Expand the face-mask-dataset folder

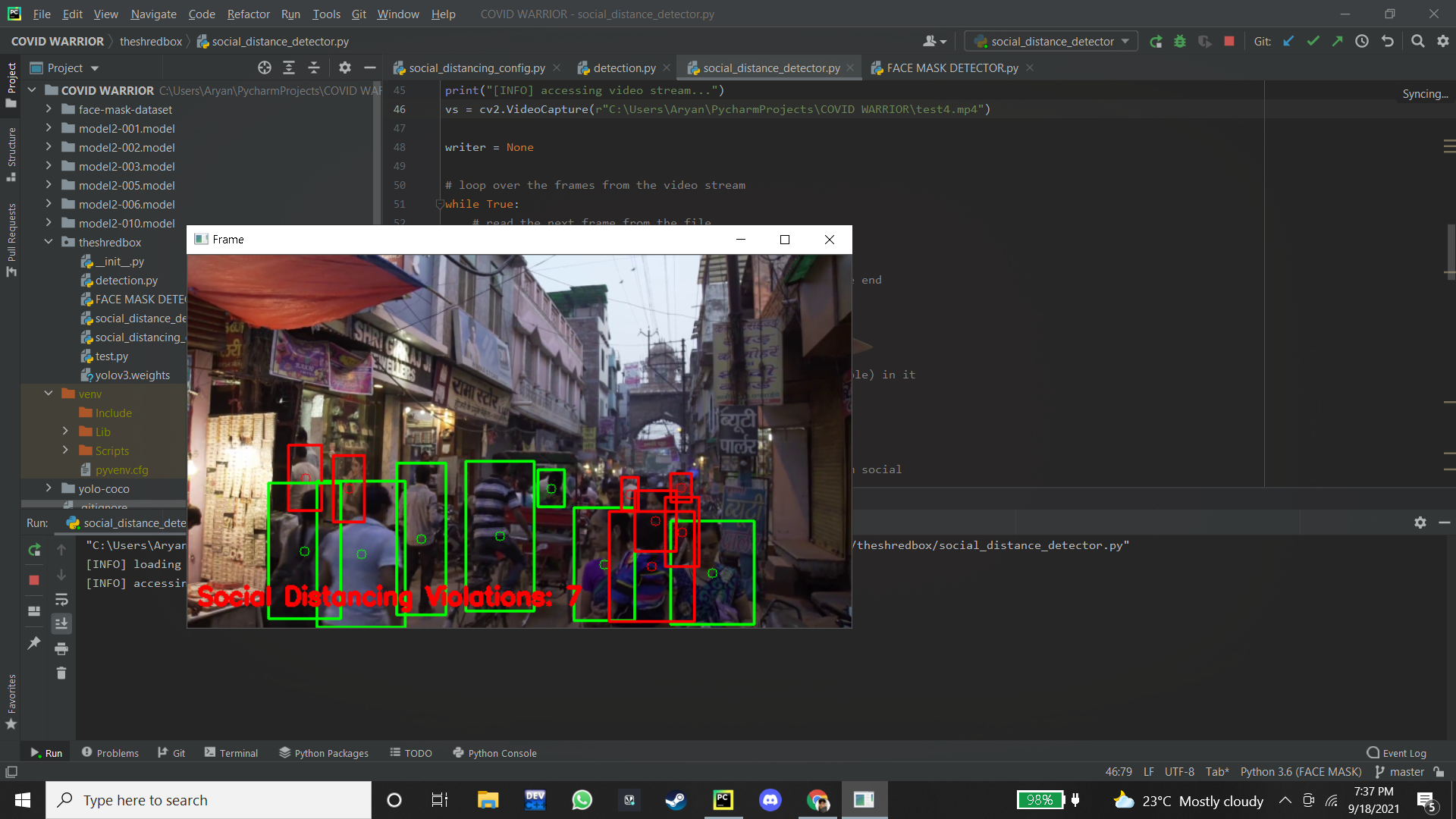(x=49, y=109)
